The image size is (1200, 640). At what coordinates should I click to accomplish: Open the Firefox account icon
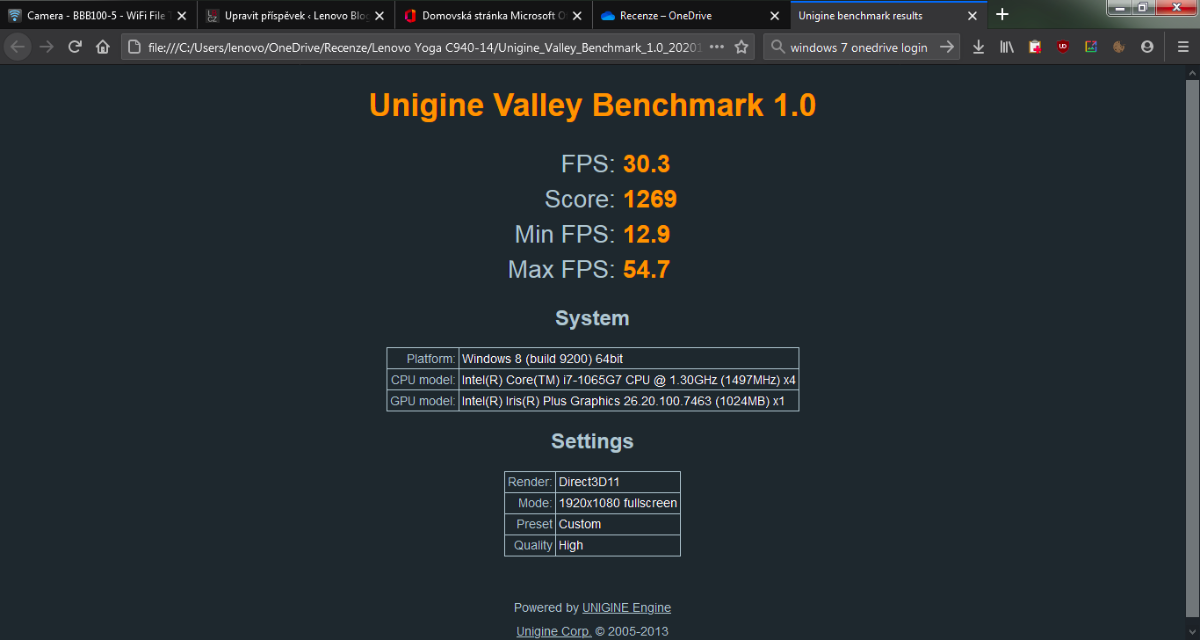pos(1147,47)
